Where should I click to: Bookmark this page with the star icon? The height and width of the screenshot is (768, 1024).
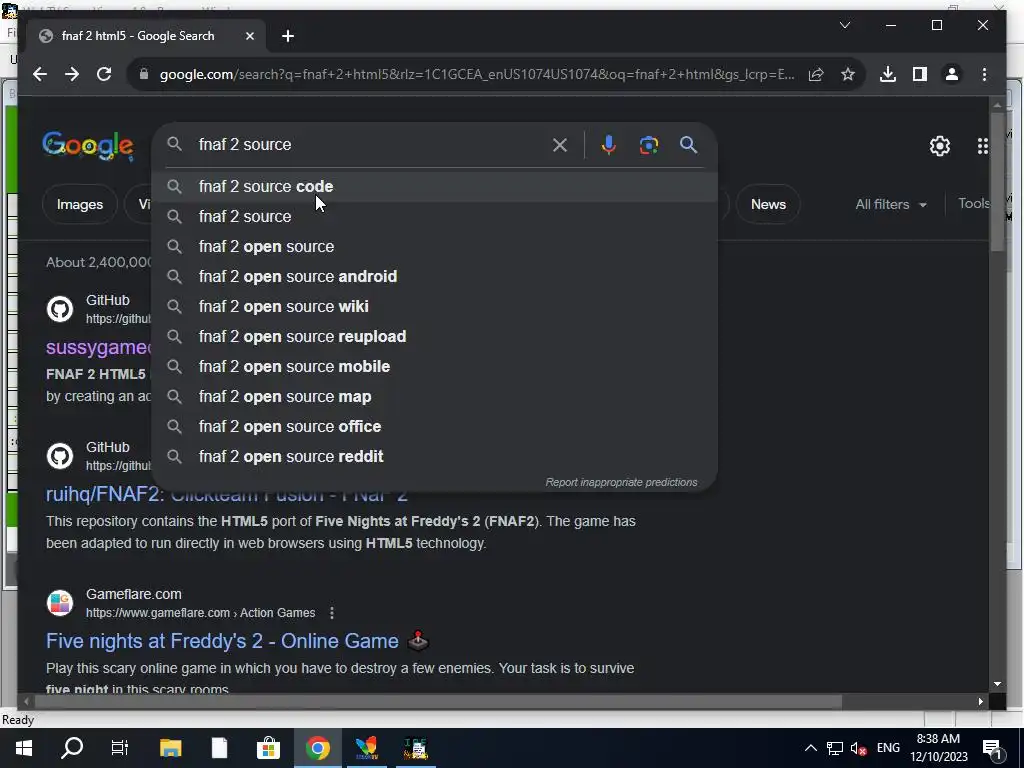848,74
